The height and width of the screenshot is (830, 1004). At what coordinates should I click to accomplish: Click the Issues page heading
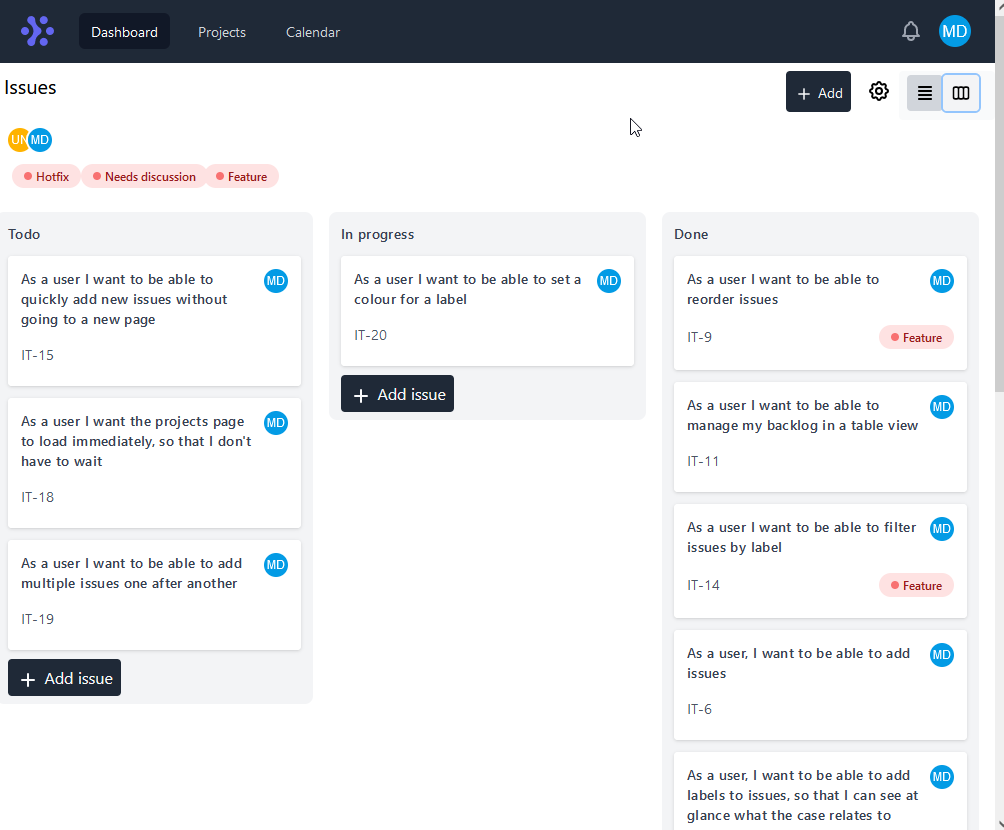pyautogui.click(x=30, y=87)
